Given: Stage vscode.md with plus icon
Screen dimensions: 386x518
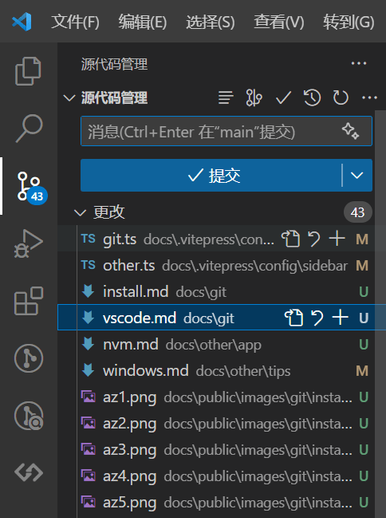Looking at the screenshot, I should coord(340,317).
